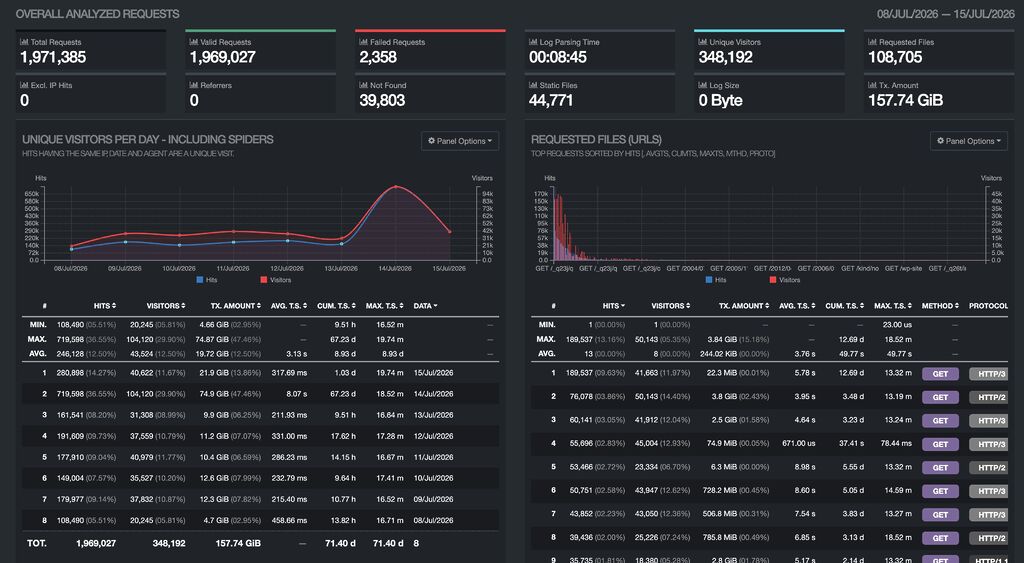
Task: Click the MAX. row label in visitors table
Action: [x=38, y=339]
